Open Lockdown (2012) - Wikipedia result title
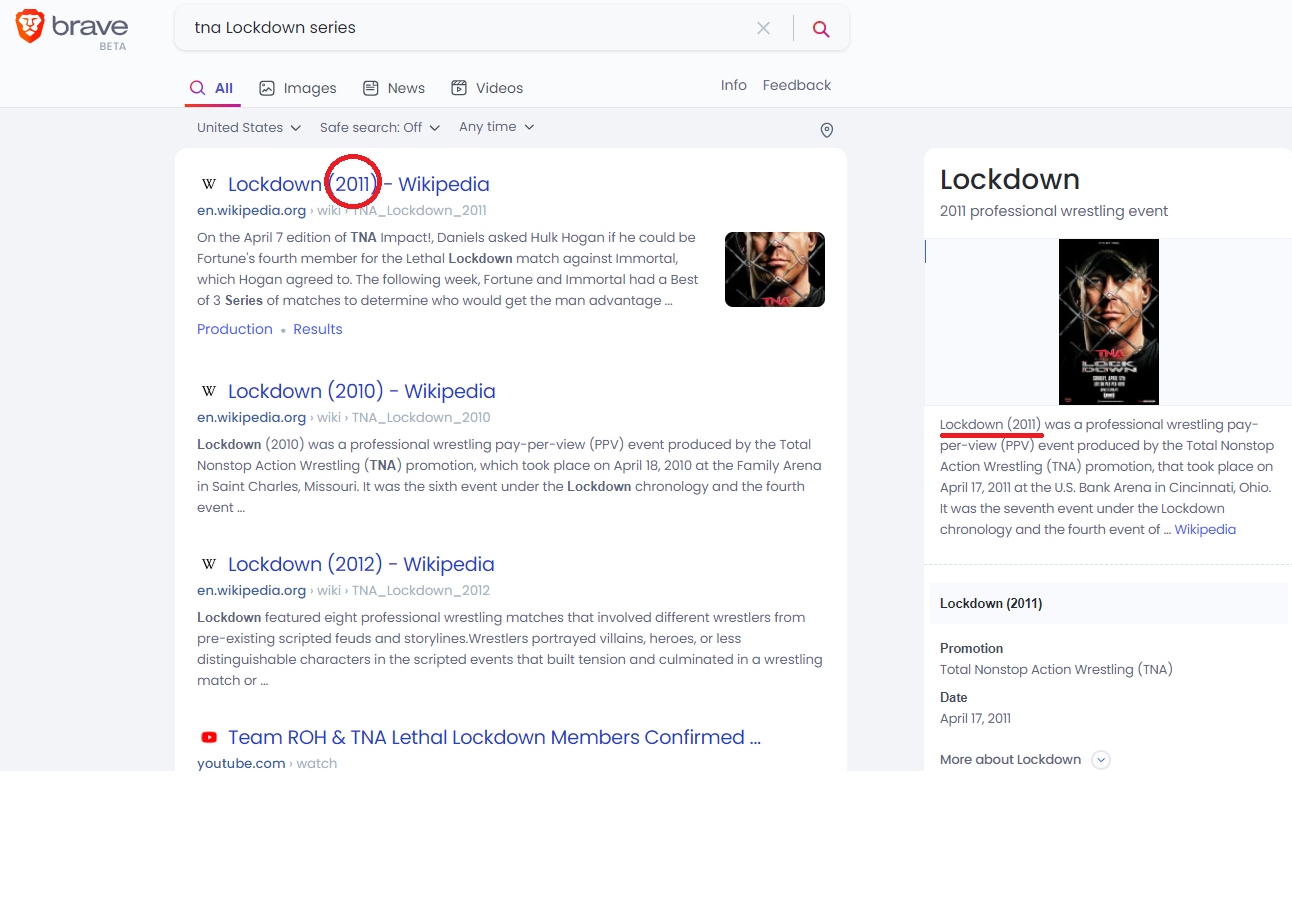Image resolution: width=1292 pixels, height=918 pixels. point(361,564)
